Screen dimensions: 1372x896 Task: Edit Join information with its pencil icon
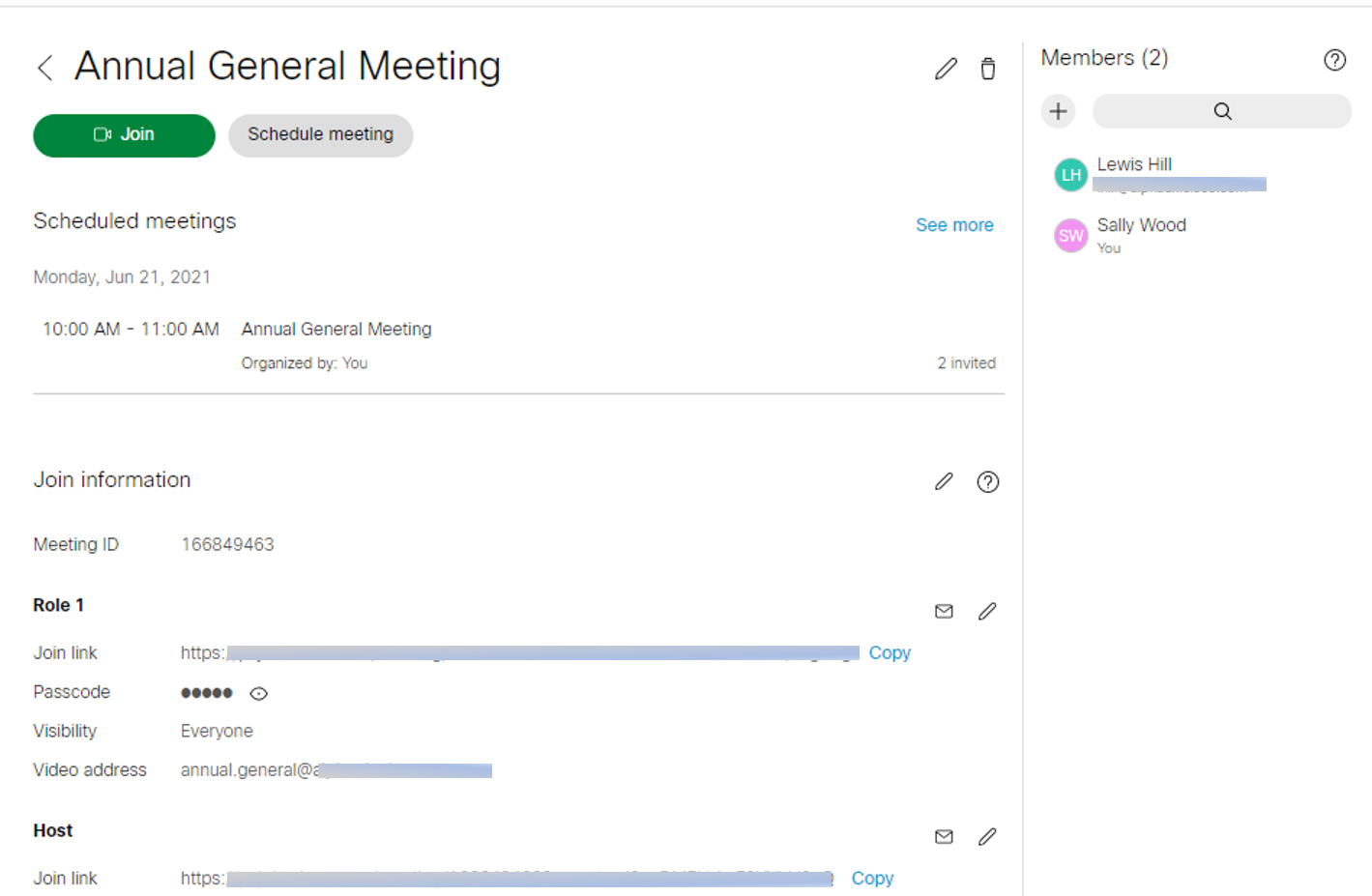point(944,481)
